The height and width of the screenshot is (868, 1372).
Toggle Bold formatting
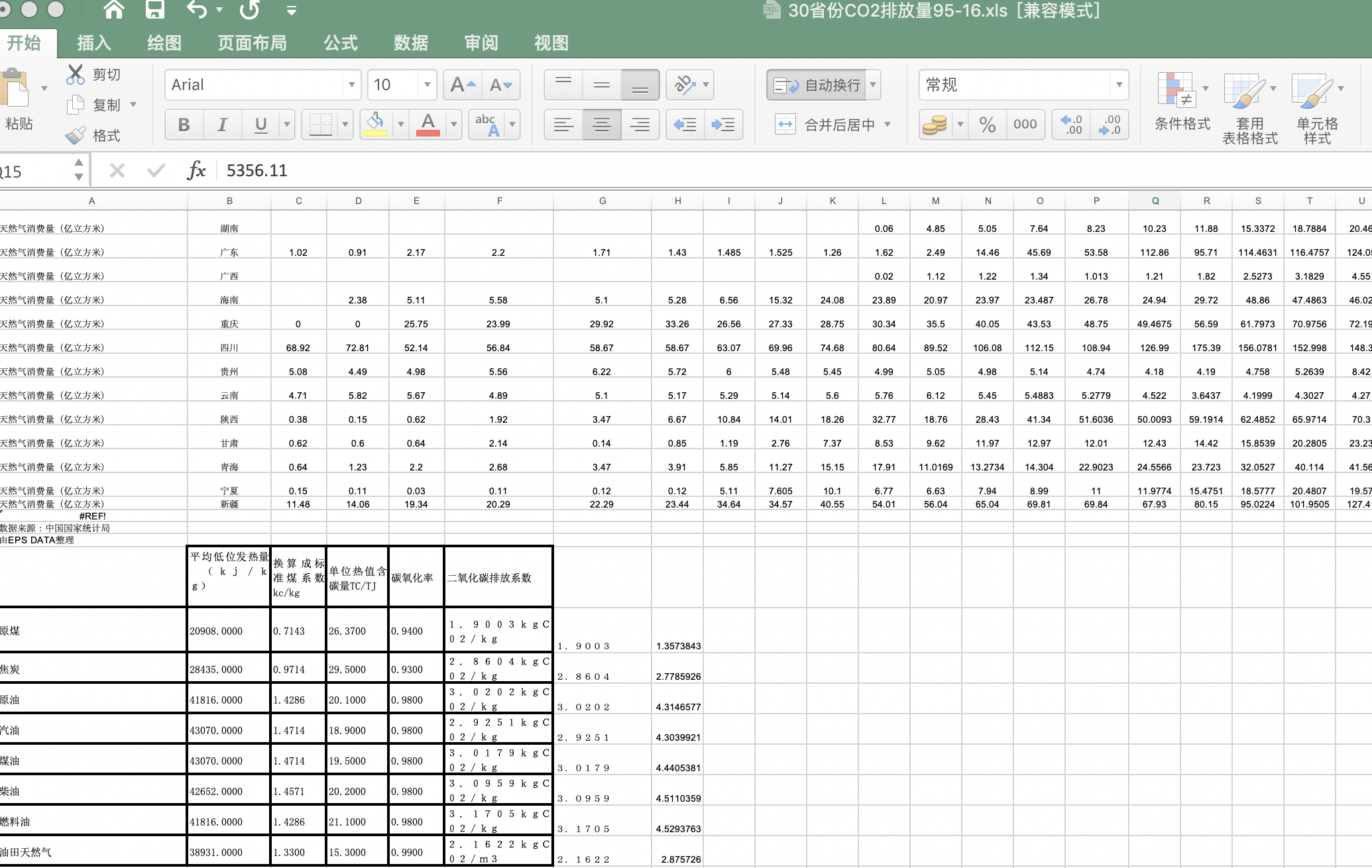(x=184, y=125)
